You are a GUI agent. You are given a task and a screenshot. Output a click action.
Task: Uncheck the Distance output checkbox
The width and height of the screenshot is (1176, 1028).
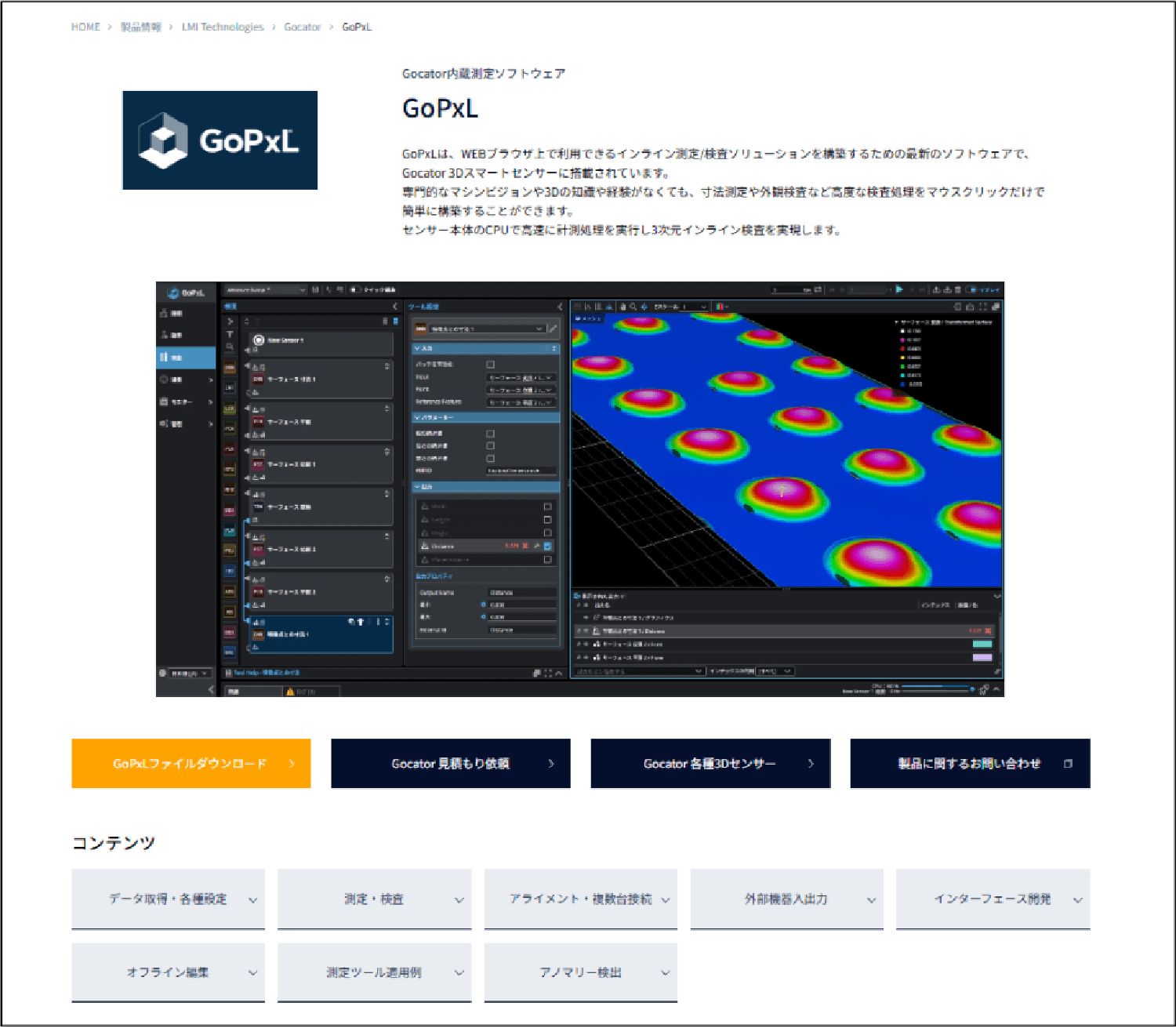(x=547, y=546)
